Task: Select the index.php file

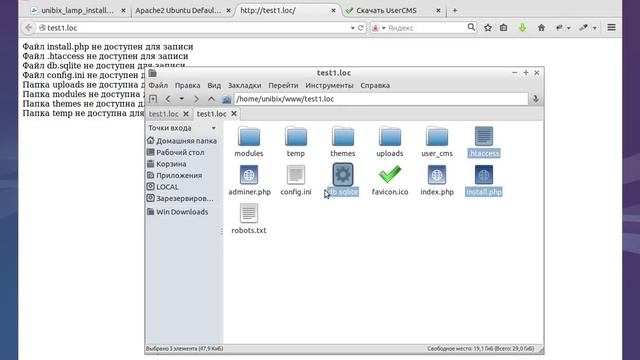Action: (x=437, y=180)
